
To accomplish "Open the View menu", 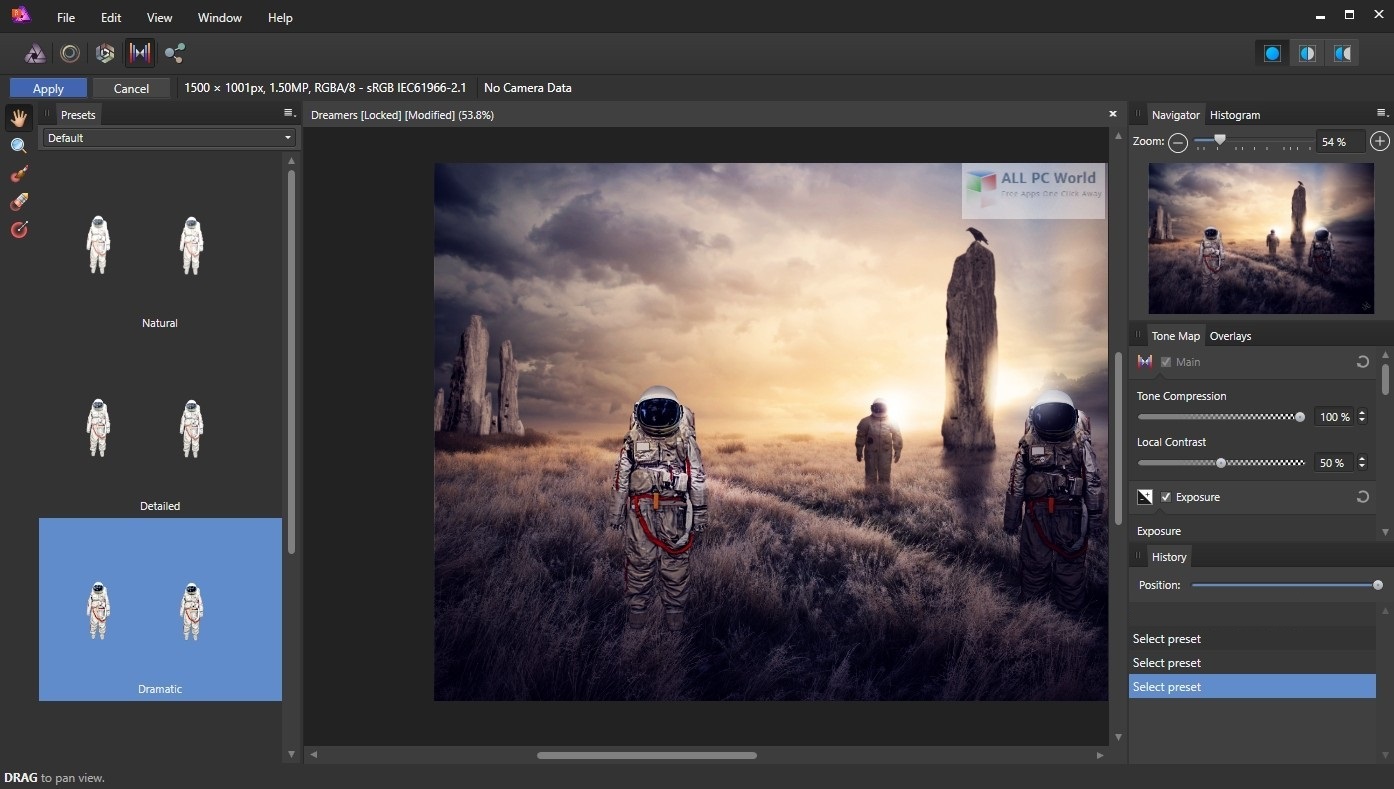I will [x=159, y=17].
